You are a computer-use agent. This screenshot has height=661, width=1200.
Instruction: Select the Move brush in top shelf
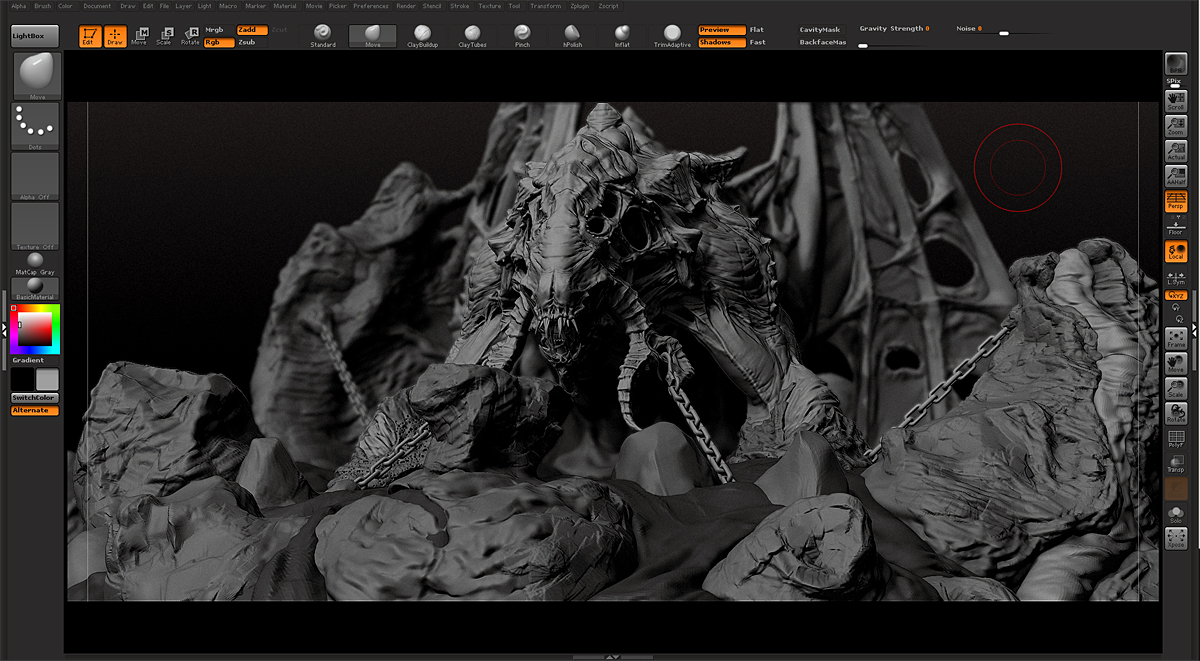(372, 36)
